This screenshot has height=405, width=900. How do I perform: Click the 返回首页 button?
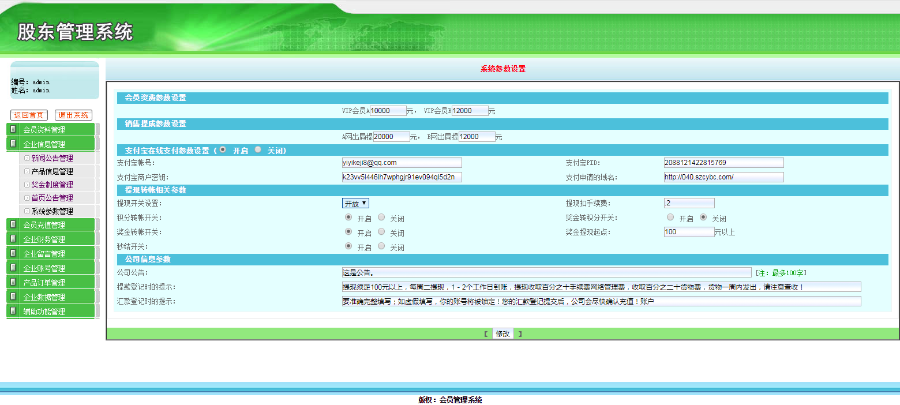tap(29, 115)
